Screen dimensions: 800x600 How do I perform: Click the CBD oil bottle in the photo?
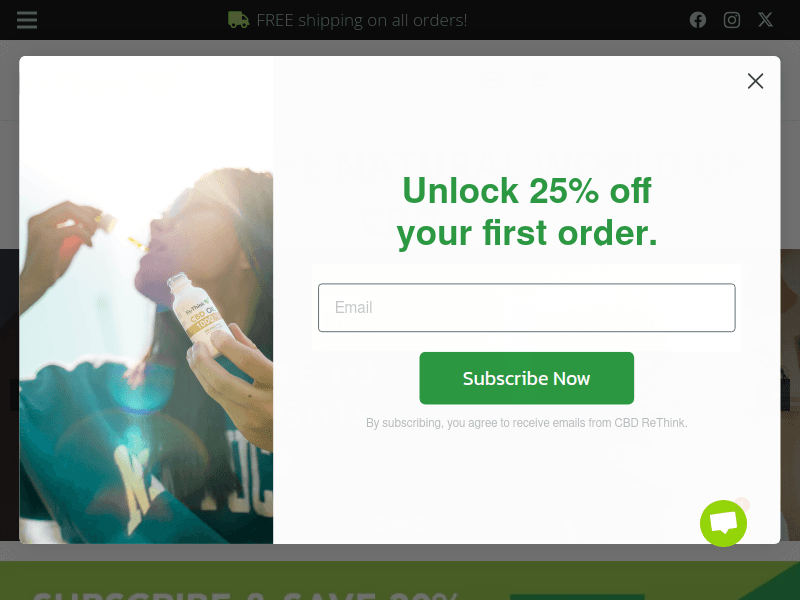tap(199, 314)
